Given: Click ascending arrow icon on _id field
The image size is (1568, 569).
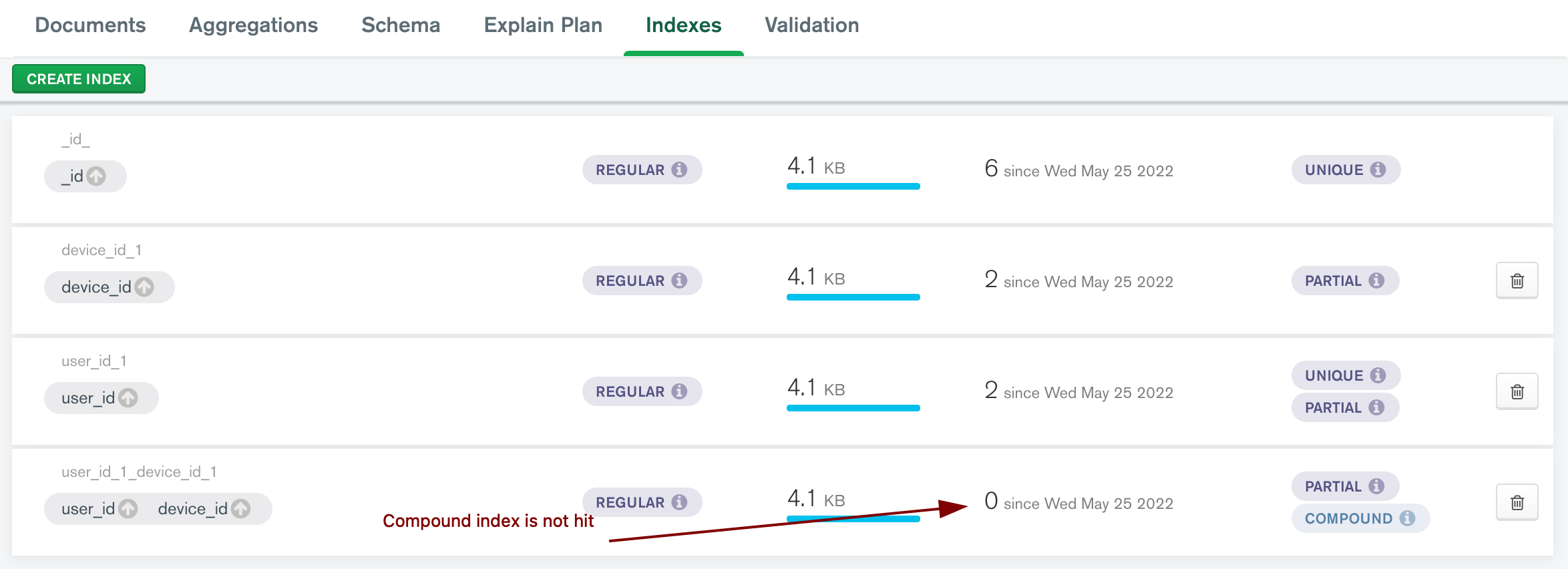Looking at the screenshot, I should [x=96, y=176].
